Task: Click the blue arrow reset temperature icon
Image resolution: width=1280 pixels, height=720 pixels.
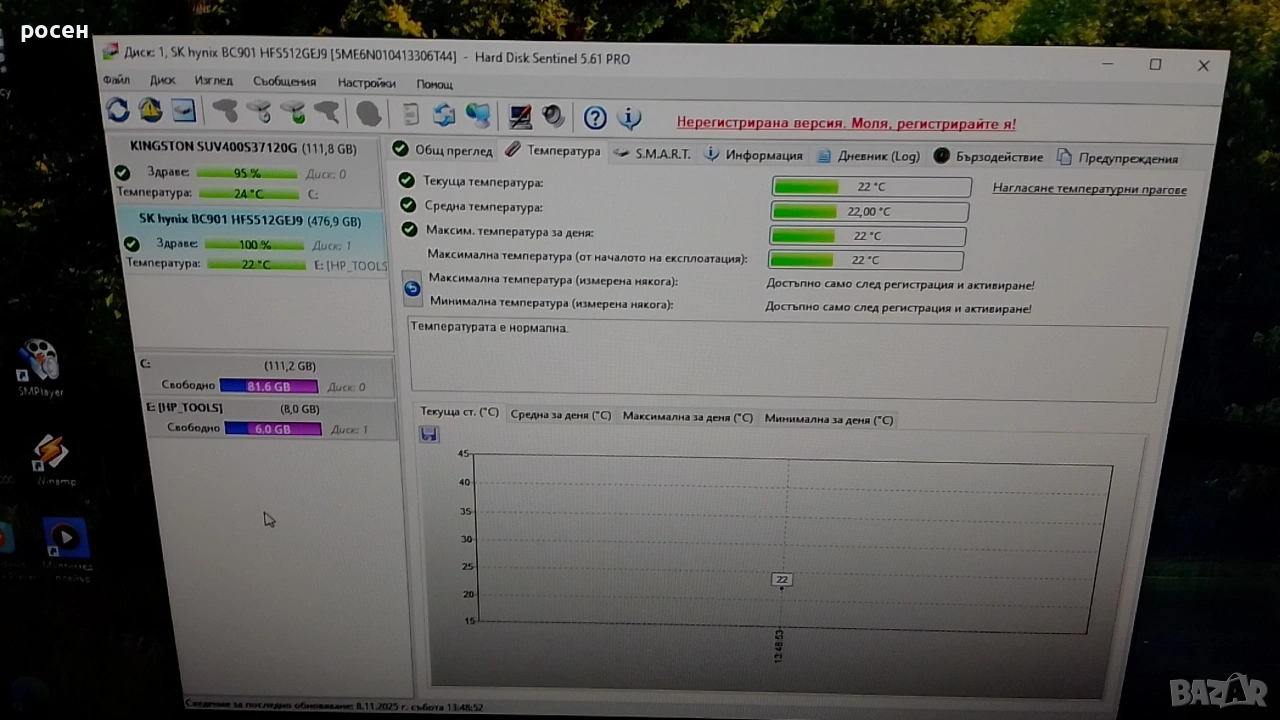Action: (x=412, y=289)
